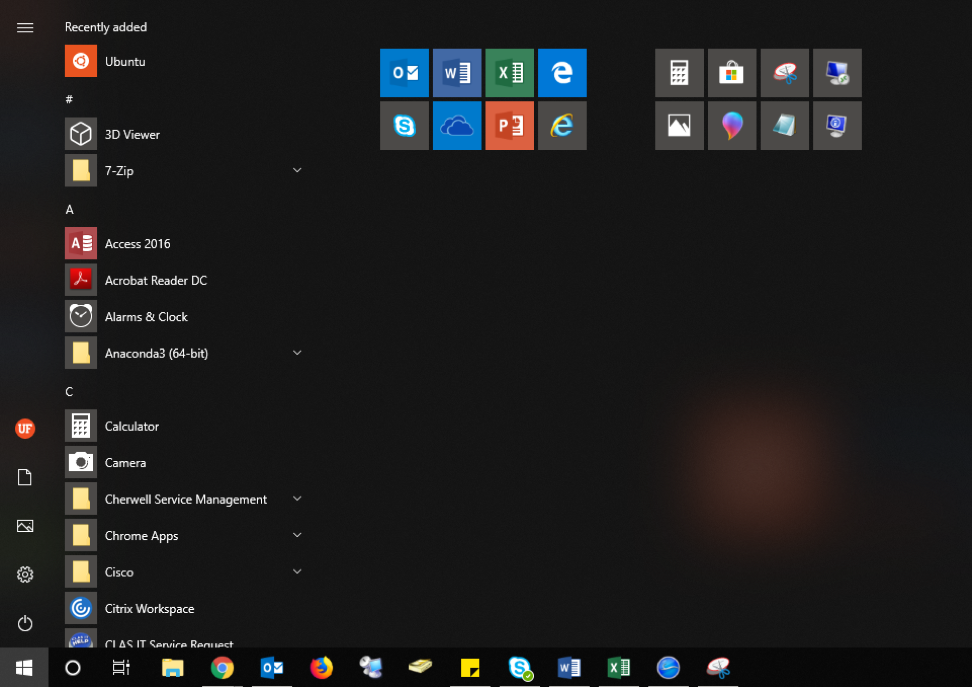The width and height of the screenshot is (972, 687).
Task: Expand the 7-Zip folder chevron
Action: point(297,170)
